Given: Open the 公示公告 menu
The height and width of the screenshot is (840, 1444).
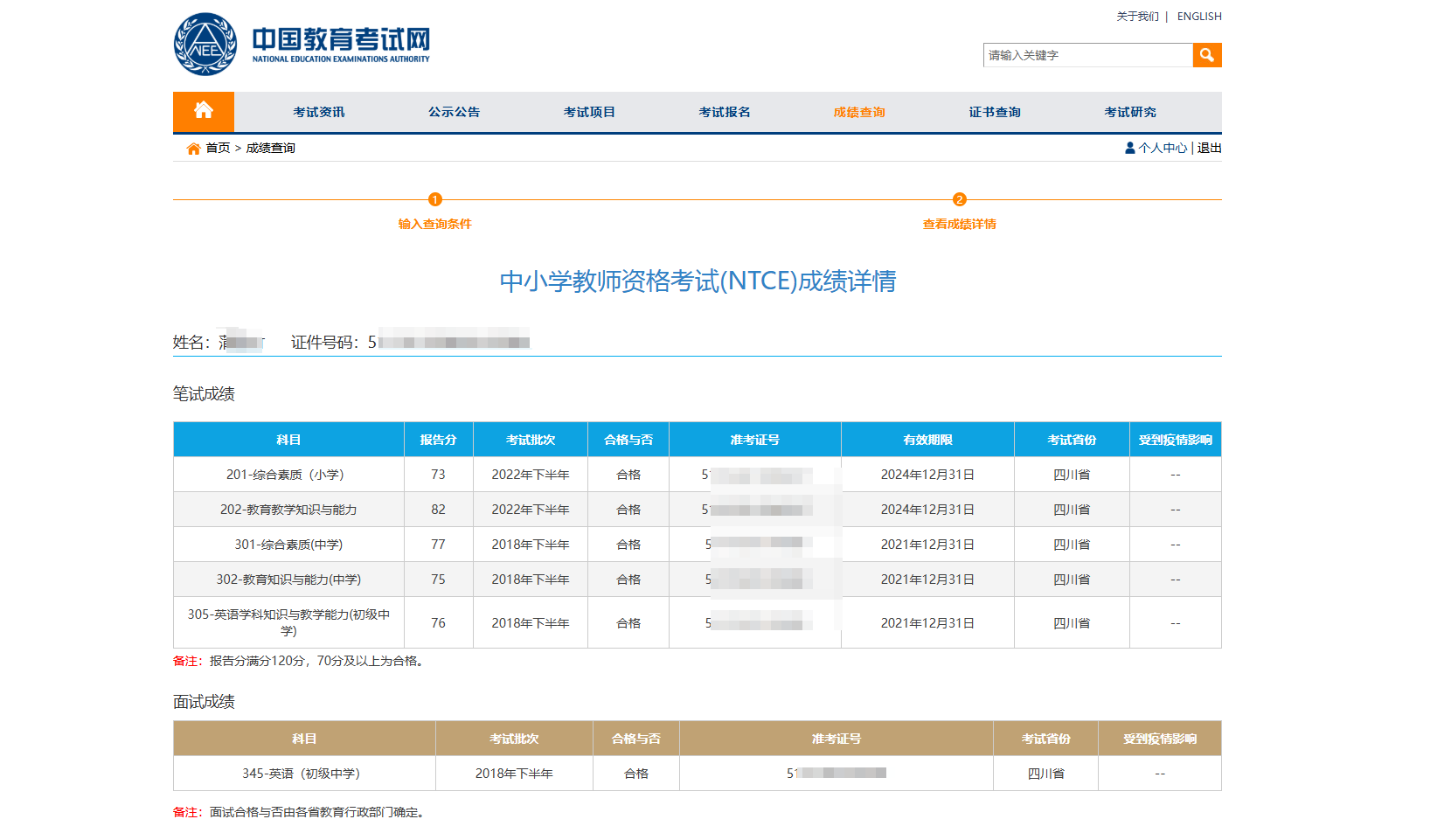Looking at the screenshot, I should click(454, 112).
